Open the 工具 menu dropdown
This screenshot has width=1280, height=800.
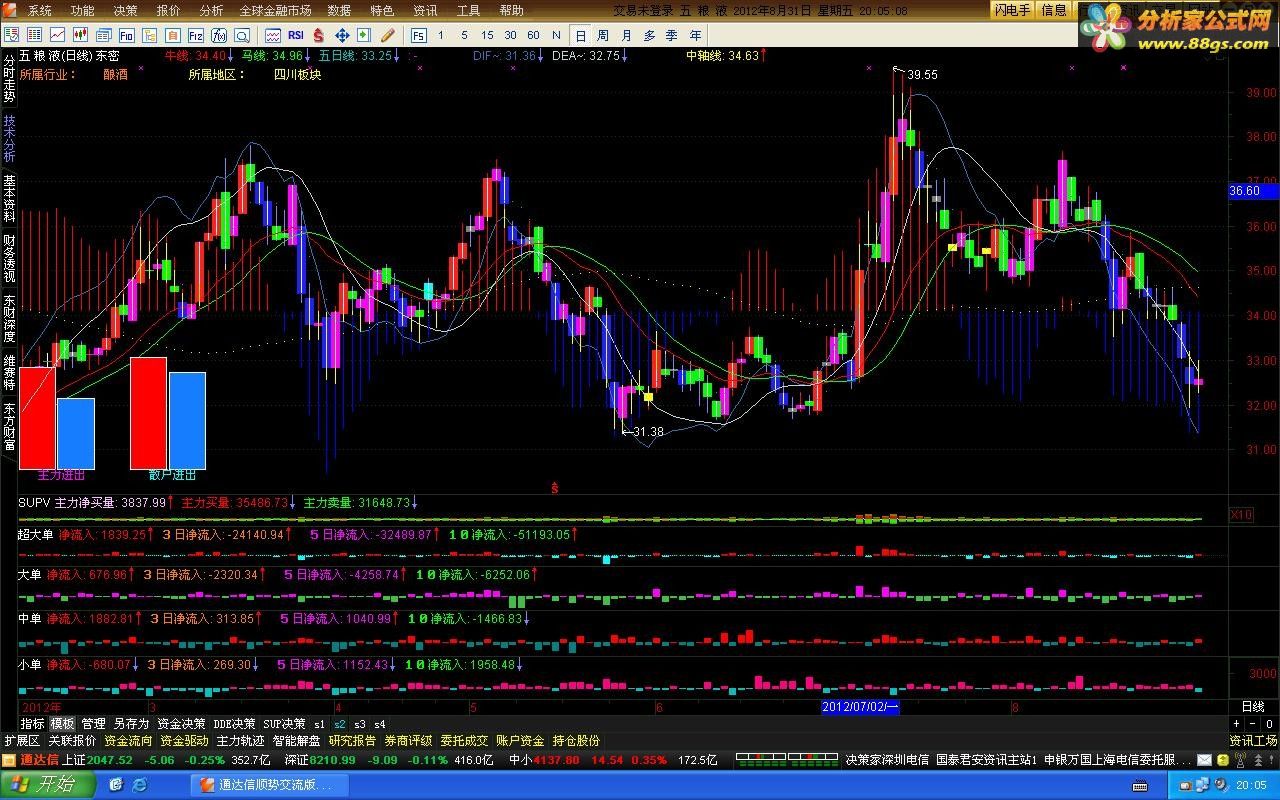click(468, 10)
